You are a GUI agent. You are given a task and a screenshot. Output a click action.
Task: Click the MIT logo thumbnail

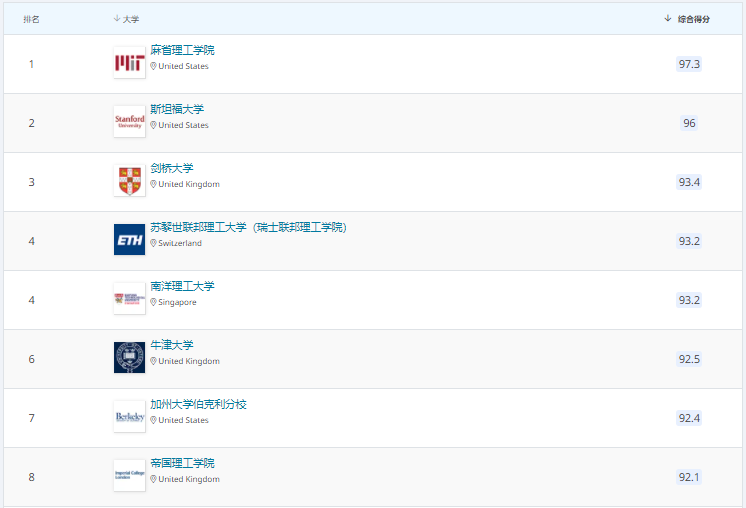(x=129, y=63)
